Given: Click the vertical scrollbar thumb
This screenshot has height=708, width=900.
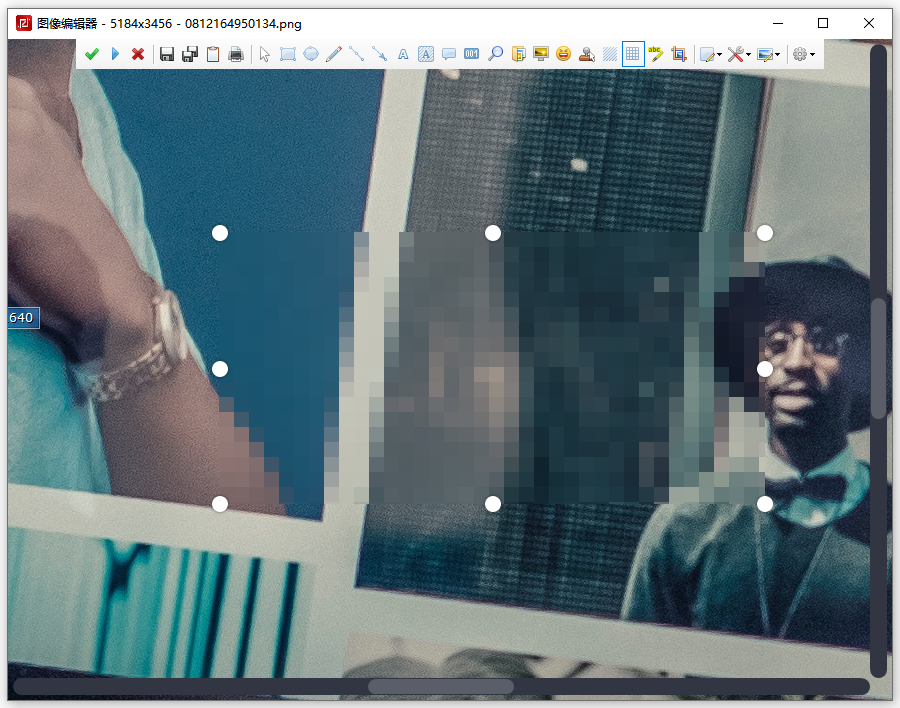Looking at the screenshot, I should 878,358.
